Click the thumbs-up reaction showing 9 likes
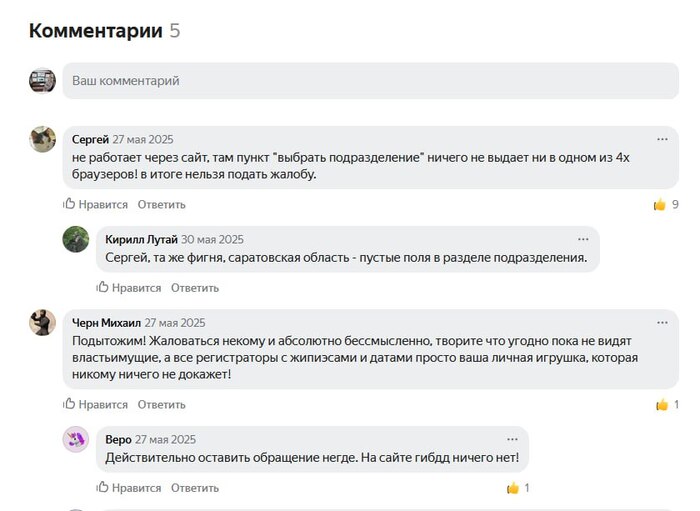 coord(660,204)
